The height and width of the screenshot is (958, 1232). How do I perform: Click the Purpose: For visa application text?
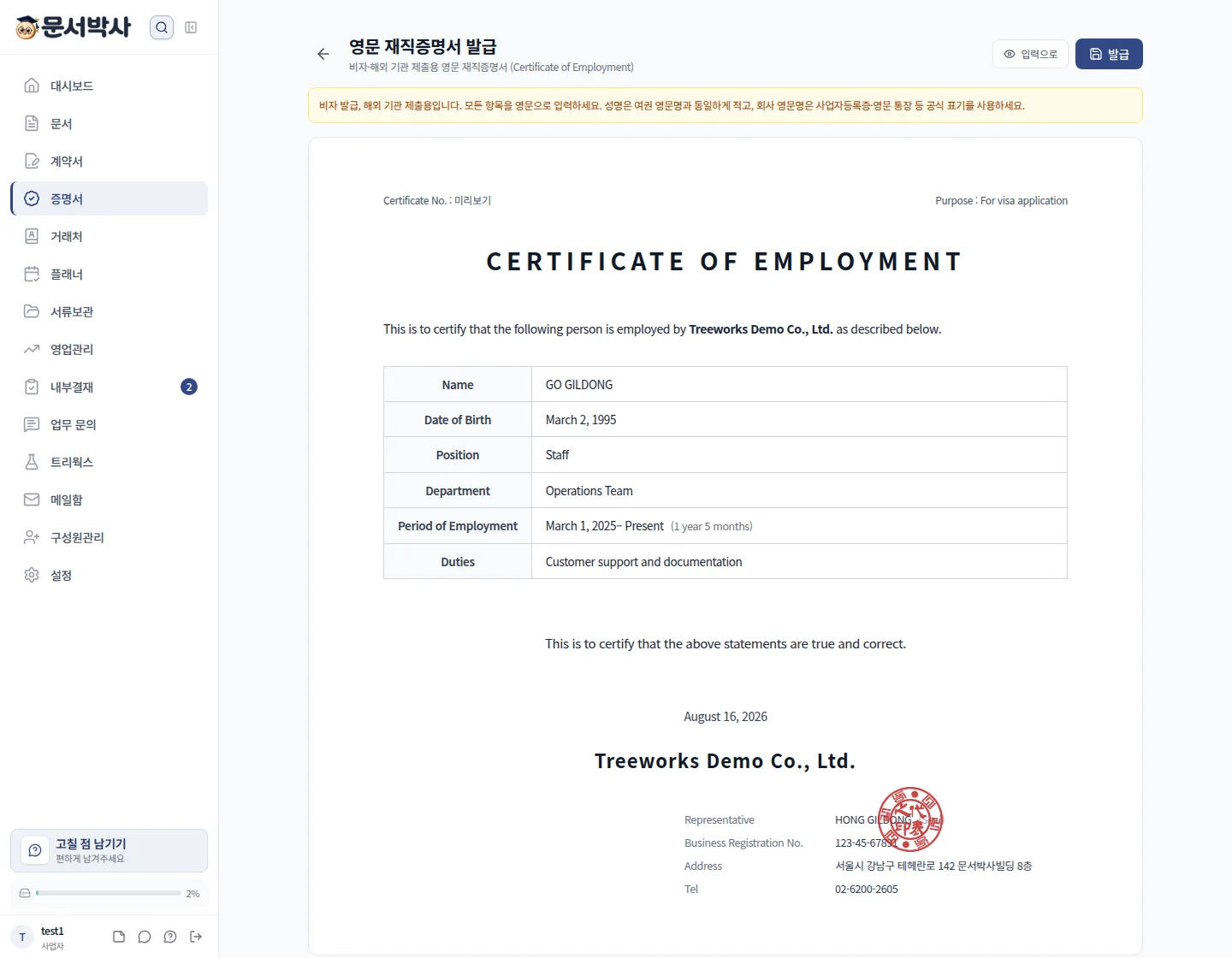(x=1001, y=201)
